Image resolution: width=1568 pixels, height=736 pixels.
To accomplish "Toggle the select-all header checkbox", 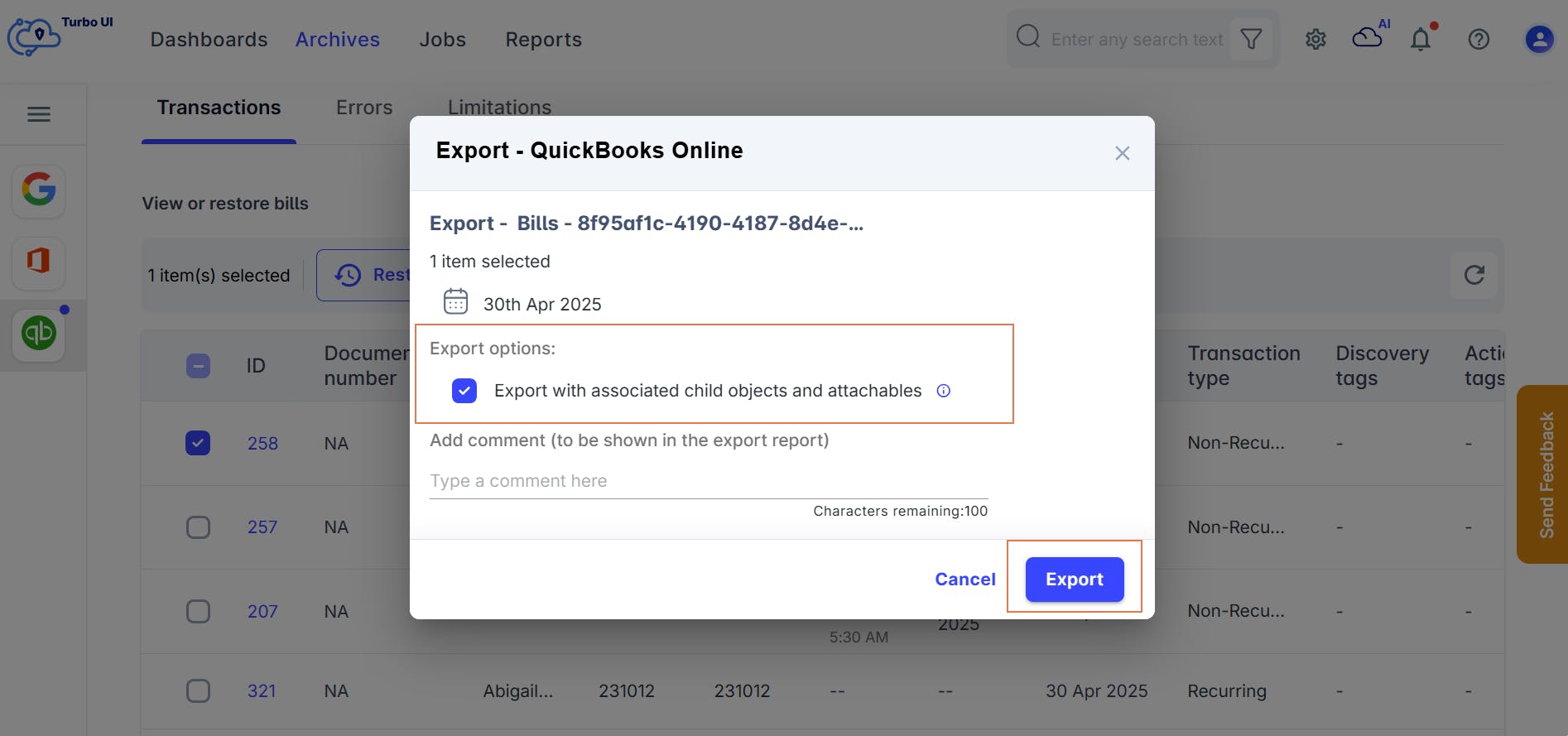I will (x=198, y=366).
